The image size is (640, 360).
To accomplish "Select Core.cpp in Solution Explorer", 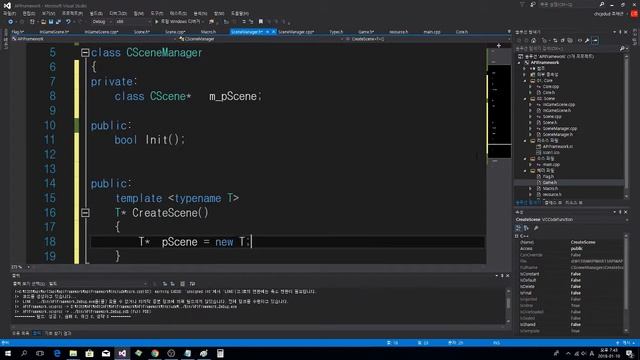I will (x=550, y=87).
